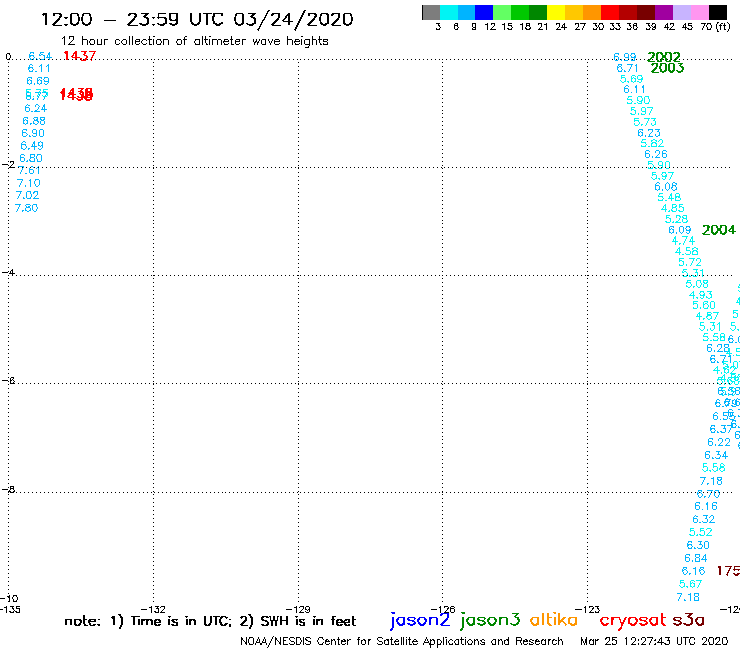The width and height of the screenshot is (740, 650).
Task: Click the 7.80 wave height reading
Action: 26,208
